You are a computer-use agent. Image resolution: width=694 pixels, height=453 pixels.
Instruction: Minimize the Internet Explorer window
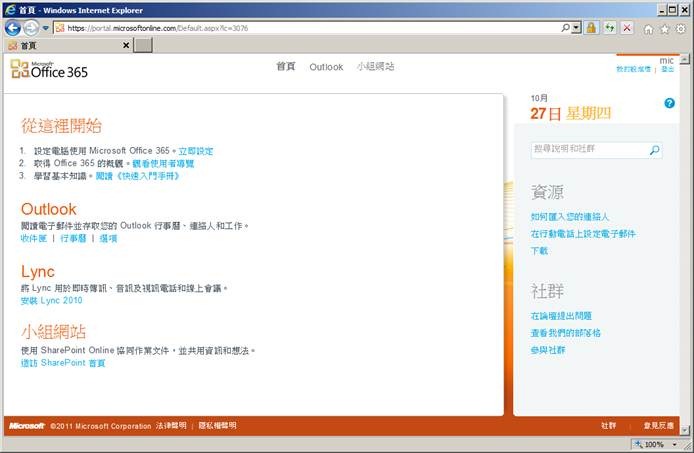tap(662, 9)
